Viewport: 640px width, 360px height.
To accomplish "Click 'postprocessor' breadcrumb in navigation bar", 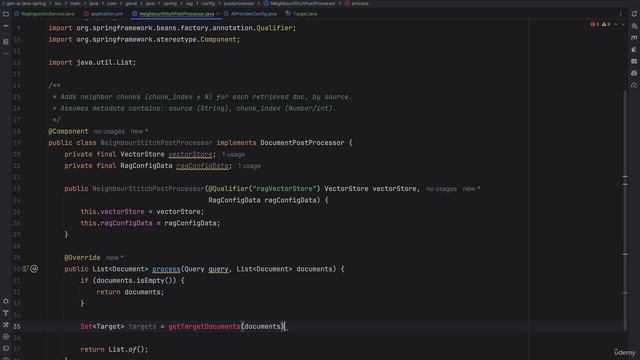I will tap(239, 3).
